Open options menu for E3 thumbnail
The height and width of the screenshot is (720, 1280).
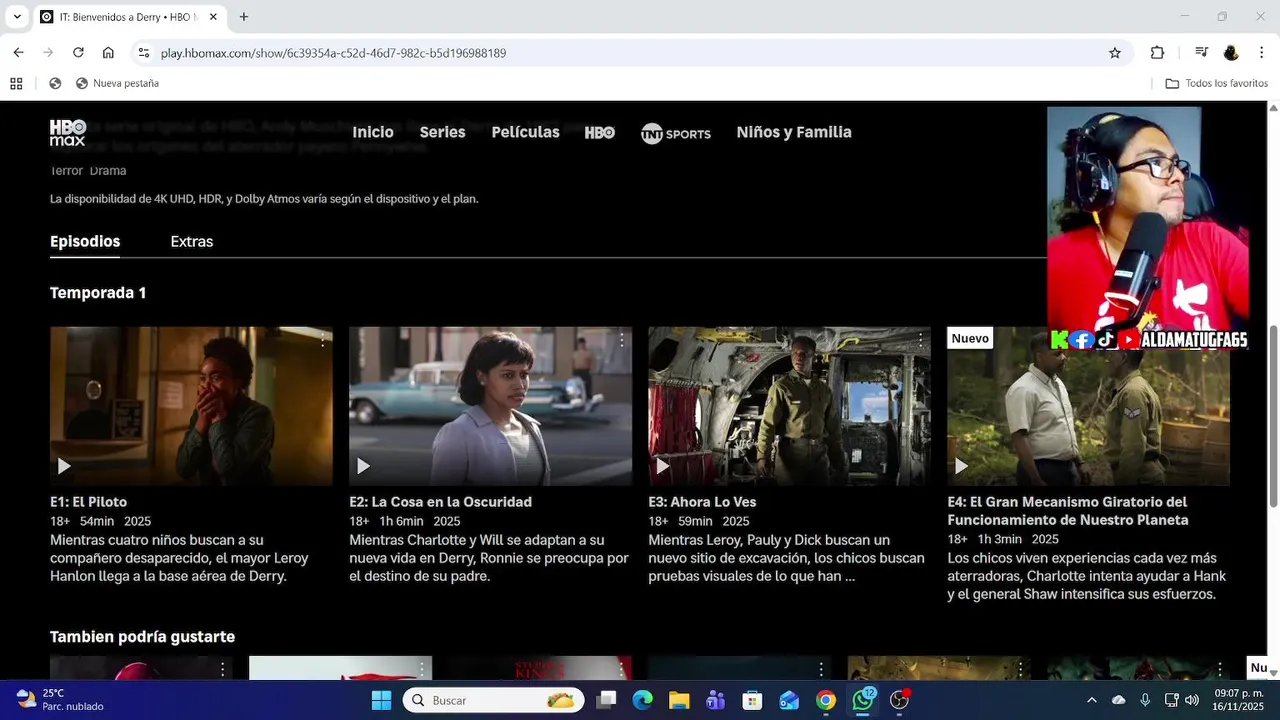tap(920, 341)
